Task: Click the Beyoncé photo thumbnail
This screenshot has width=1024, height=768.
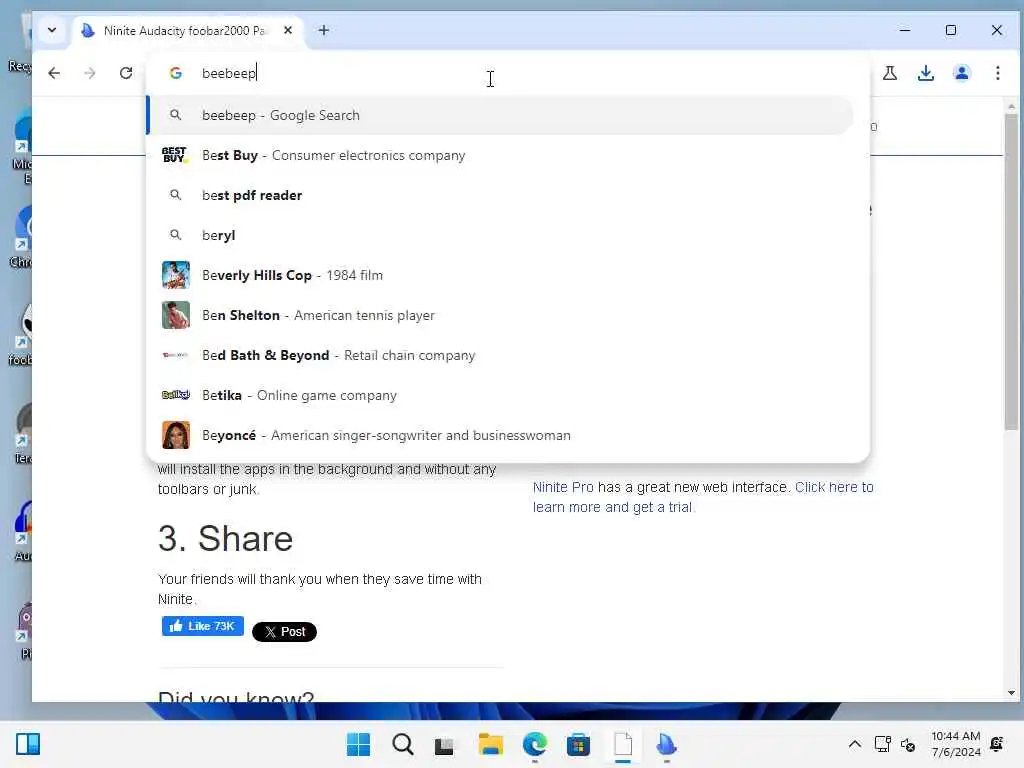Action: point(176,435)
